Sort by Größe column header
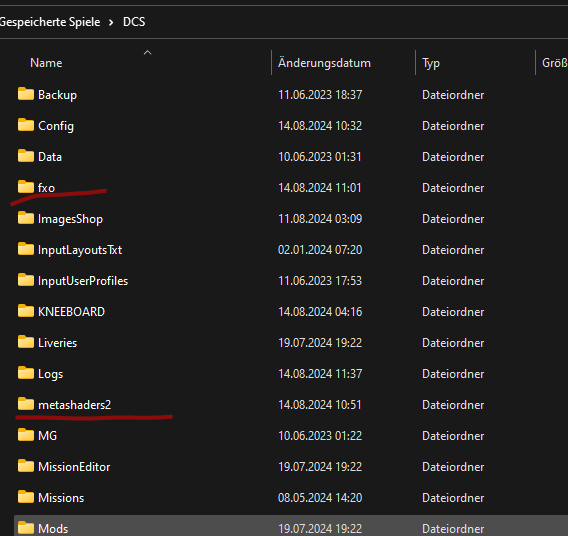 tap(555, 63)
